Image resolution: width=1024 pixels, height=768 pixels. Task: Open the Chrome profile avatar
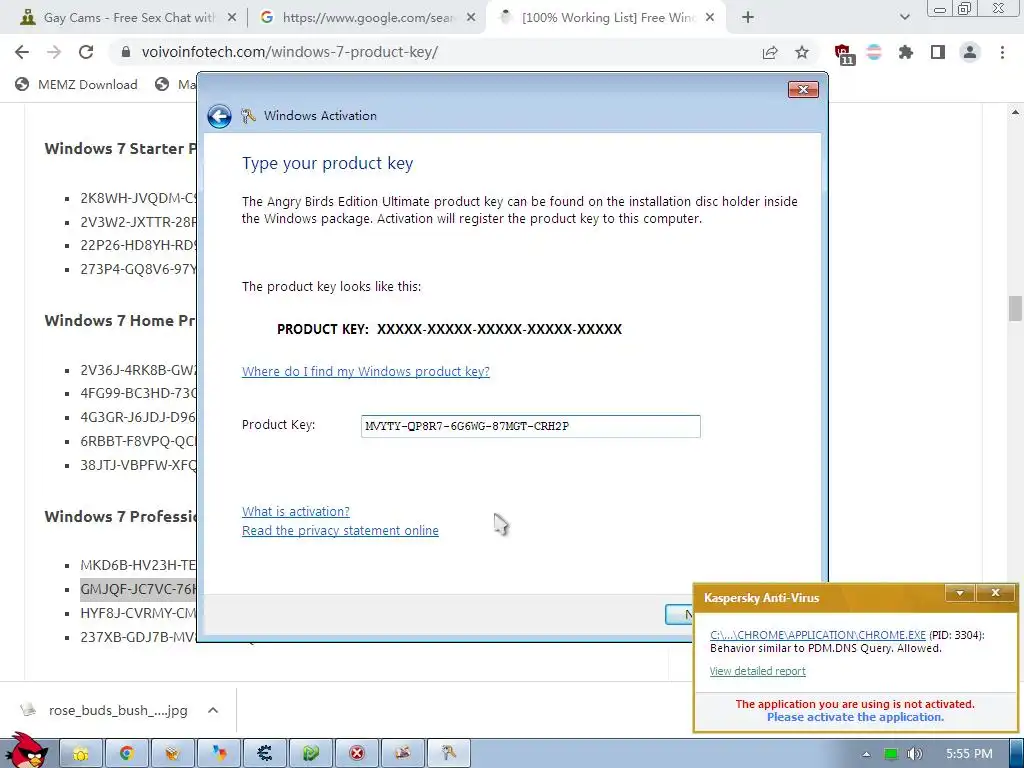click(x=970, y=52)
